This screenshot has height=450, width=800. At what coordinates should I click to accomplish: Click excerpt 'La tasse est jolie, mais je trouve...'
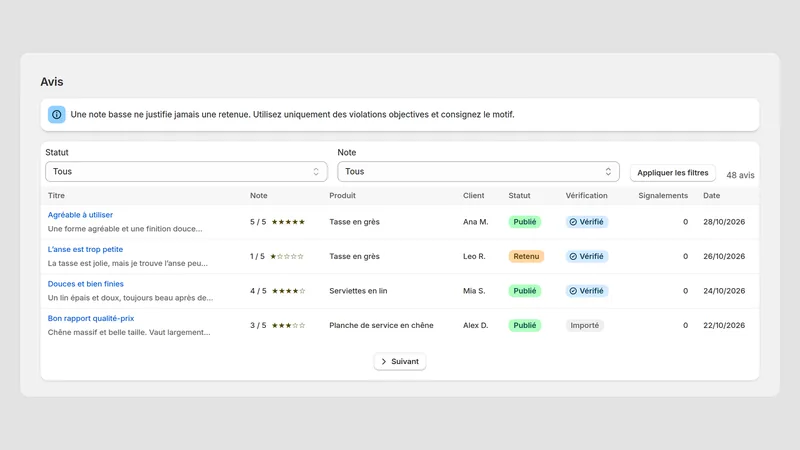tap(128, 263)
